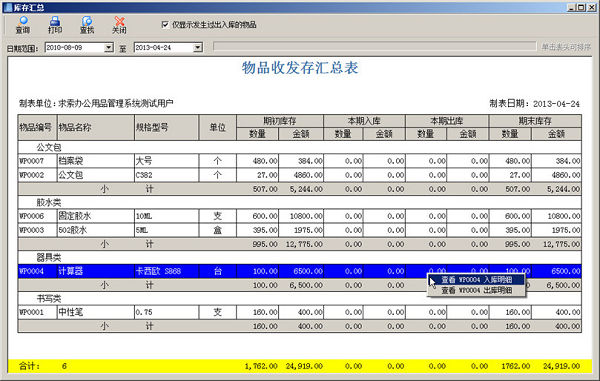Open the end date dropdown 2013-04-24
Screen dimensions: 600x381
click(x=197, y=47)
